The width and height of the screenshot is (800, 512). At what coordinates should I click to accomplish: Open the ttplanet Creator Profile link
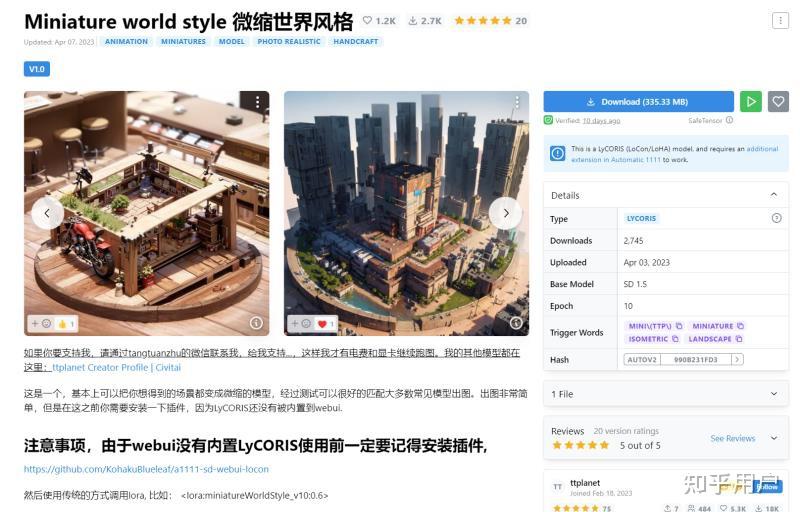click(x=116, y=367)
